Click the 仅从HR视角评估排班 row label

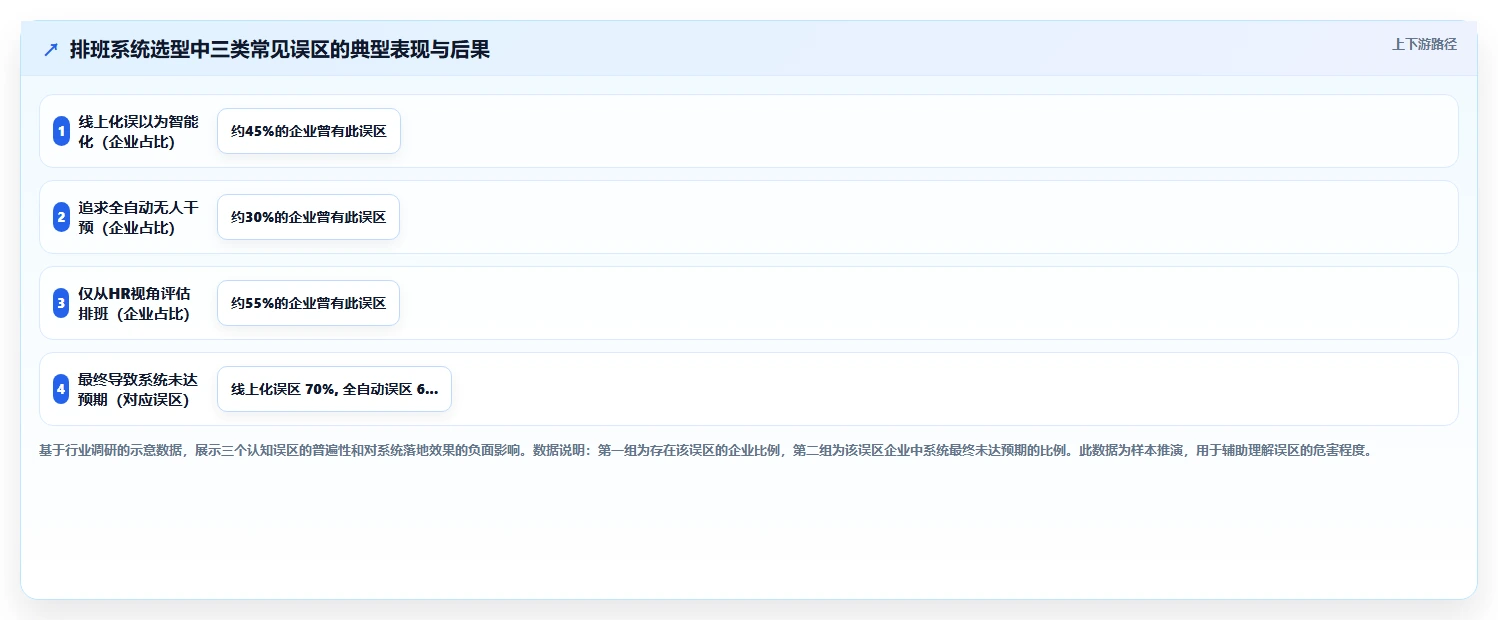tap(134, 303)
